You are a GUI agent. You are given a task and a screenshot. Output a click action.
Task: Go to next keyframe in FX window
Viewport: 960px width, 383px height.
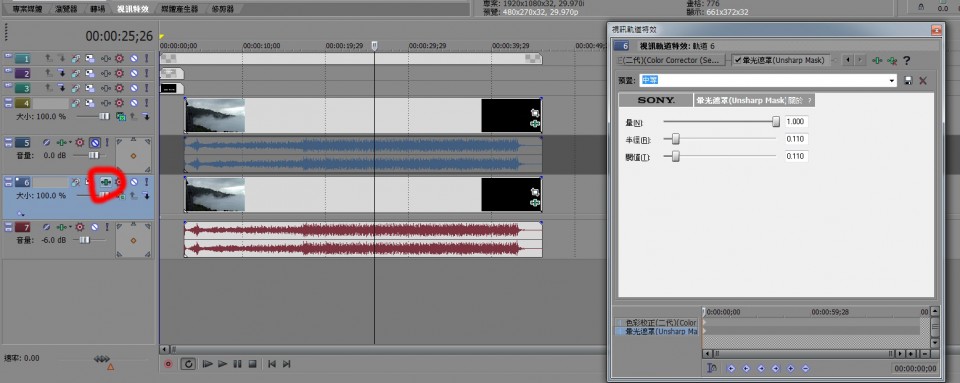click(761, 368)
